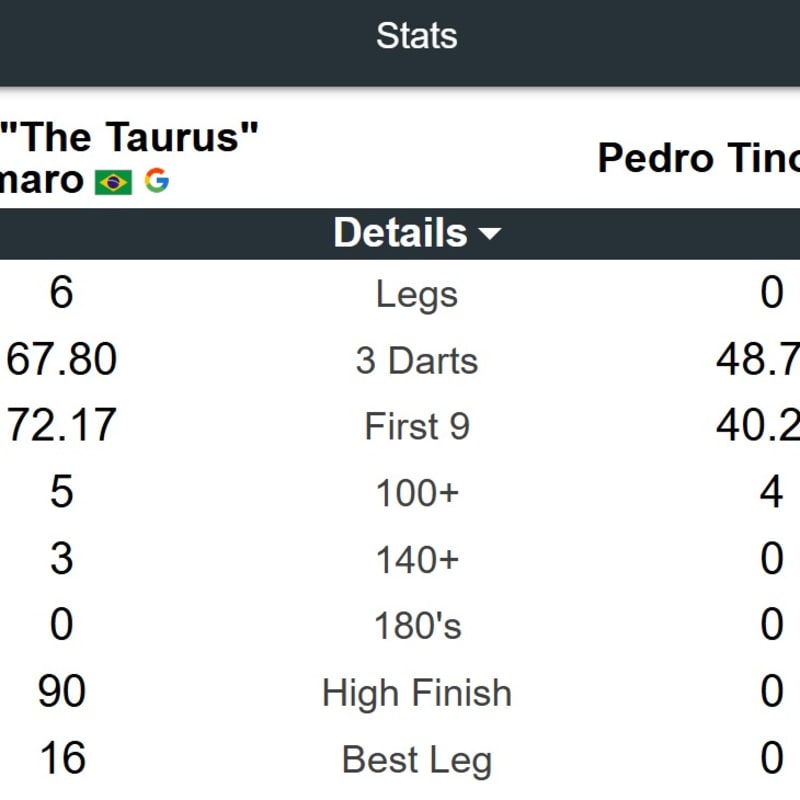Click the 180's row label
This screenshot has width=800, height=800.
coord(417,626)
